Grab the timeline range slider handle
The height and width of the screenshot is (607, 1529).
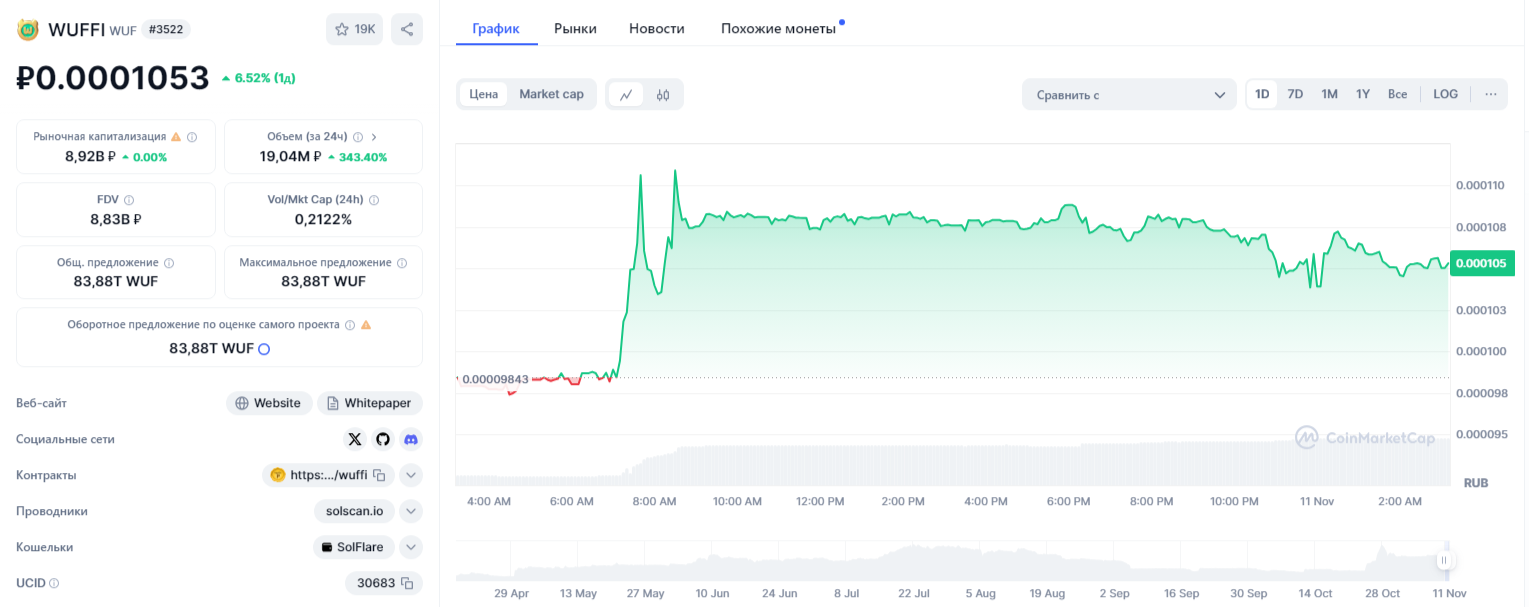pyautogui.click(x=1444, y=561)
